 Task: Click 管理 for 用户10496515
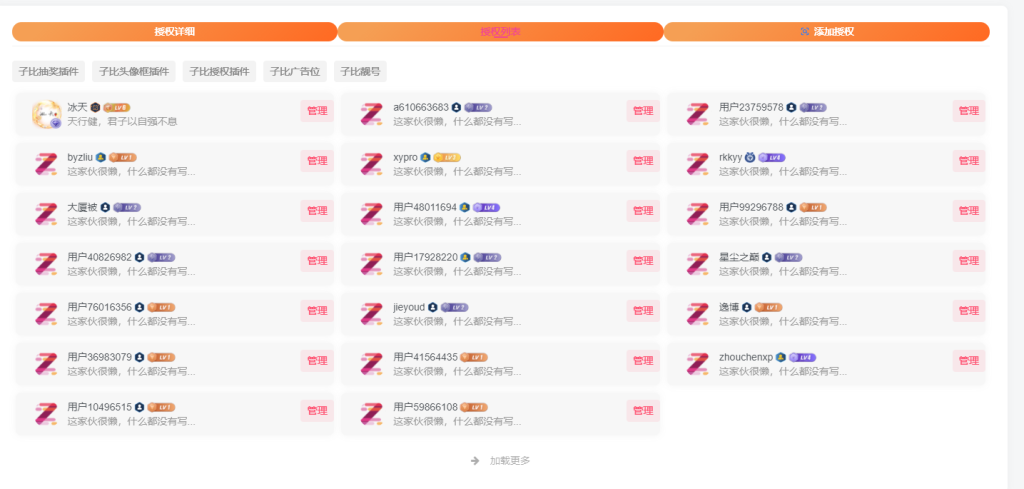click(x=317, y=411)
